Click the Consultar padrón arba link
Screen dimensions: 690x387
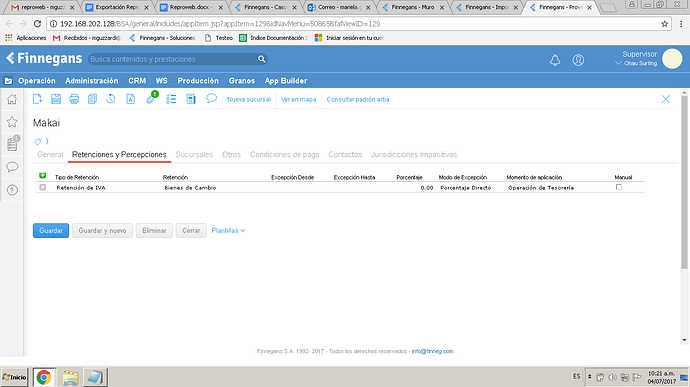click(358, 100)
